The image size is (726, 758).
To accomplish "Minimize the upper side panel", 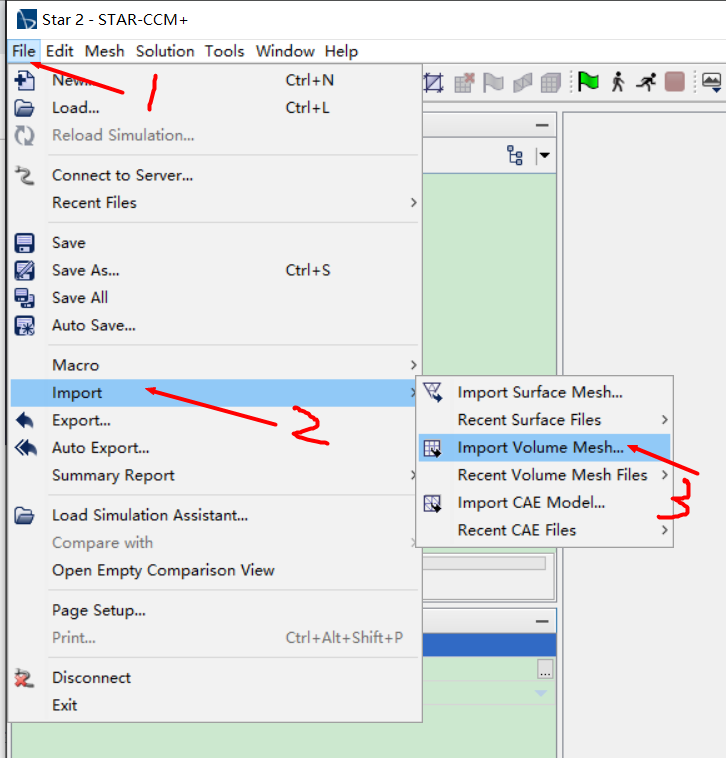I will tap(542, 126).
